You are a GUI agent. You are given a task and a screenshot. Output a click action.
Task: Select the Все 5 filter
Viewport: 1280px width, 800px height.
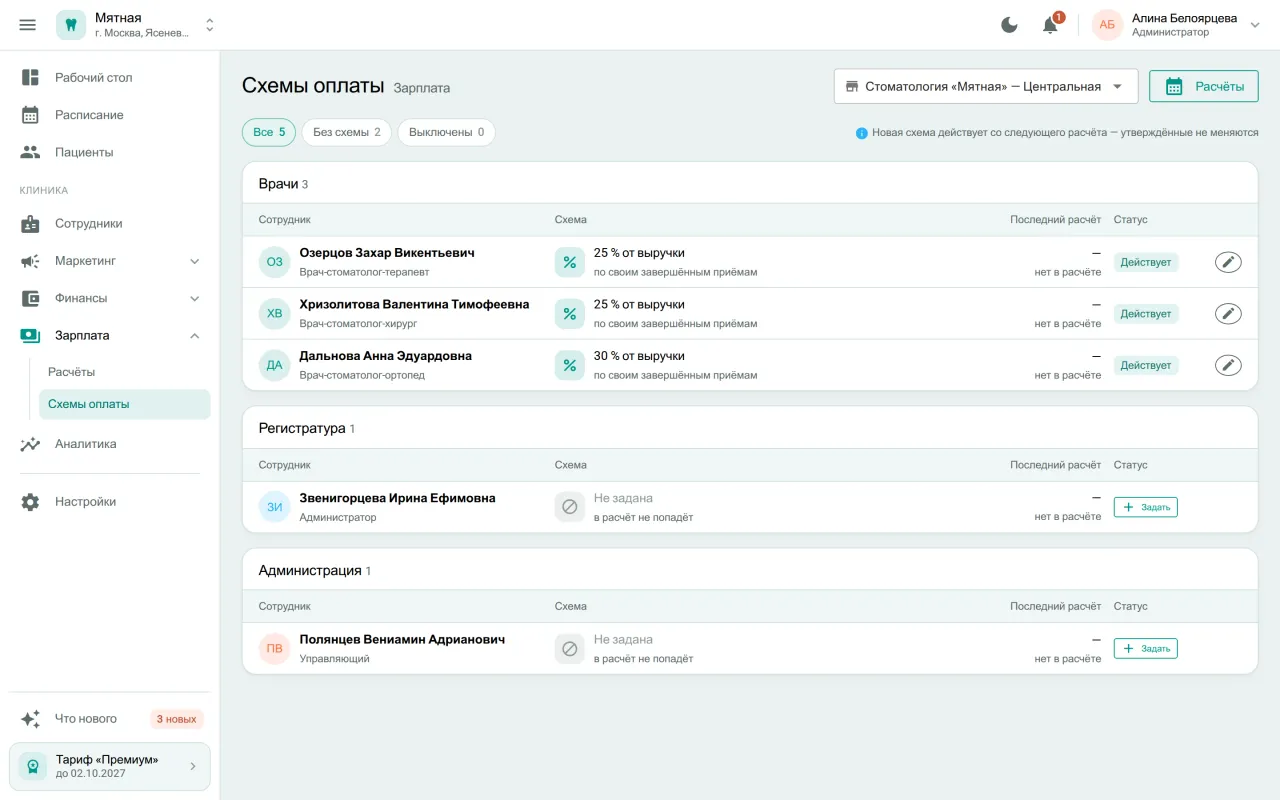point(269,132)
